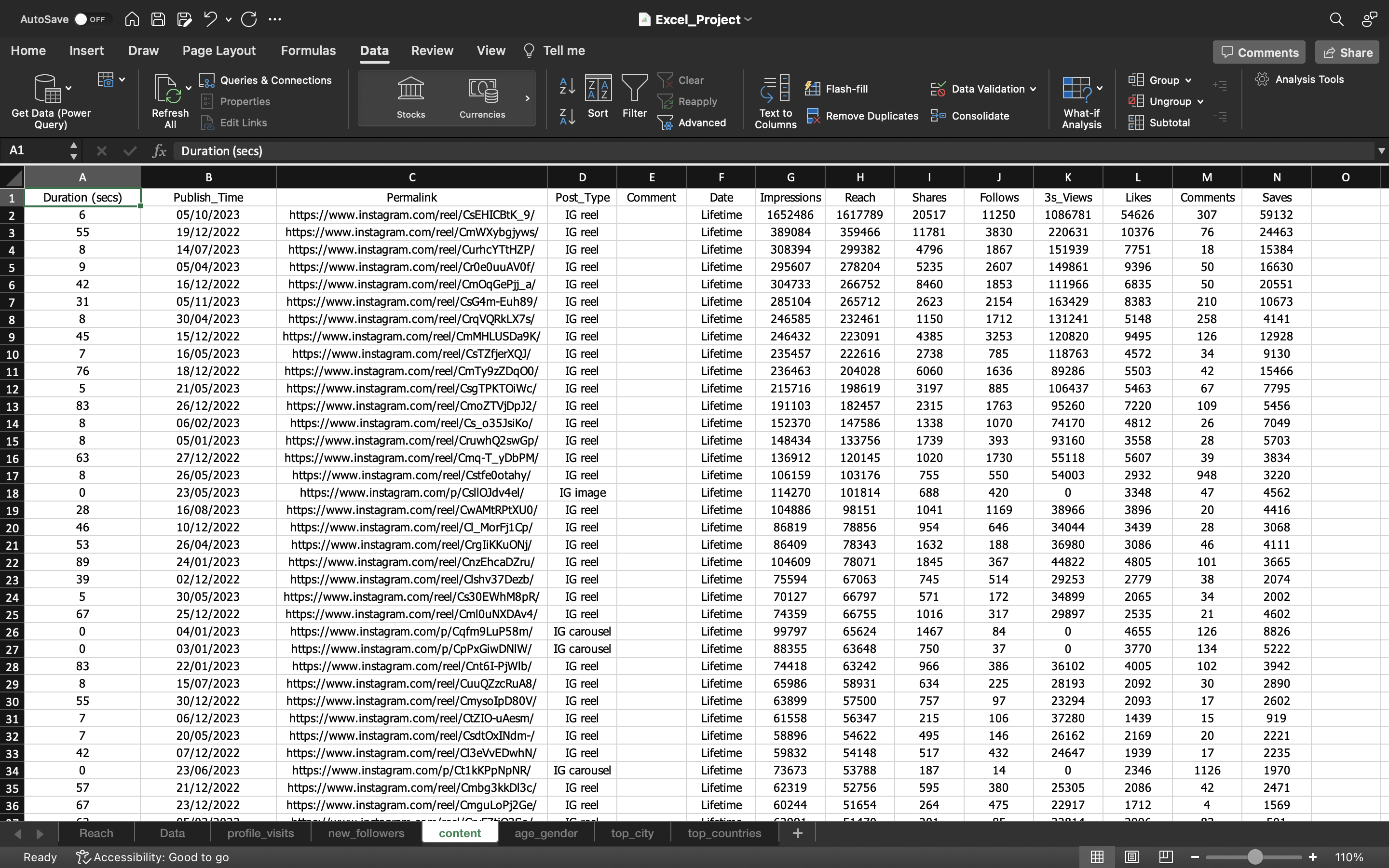Switch to Page Break Preview in status bar
This screenshot has width=1389, height=868.
click(1166, 857)
